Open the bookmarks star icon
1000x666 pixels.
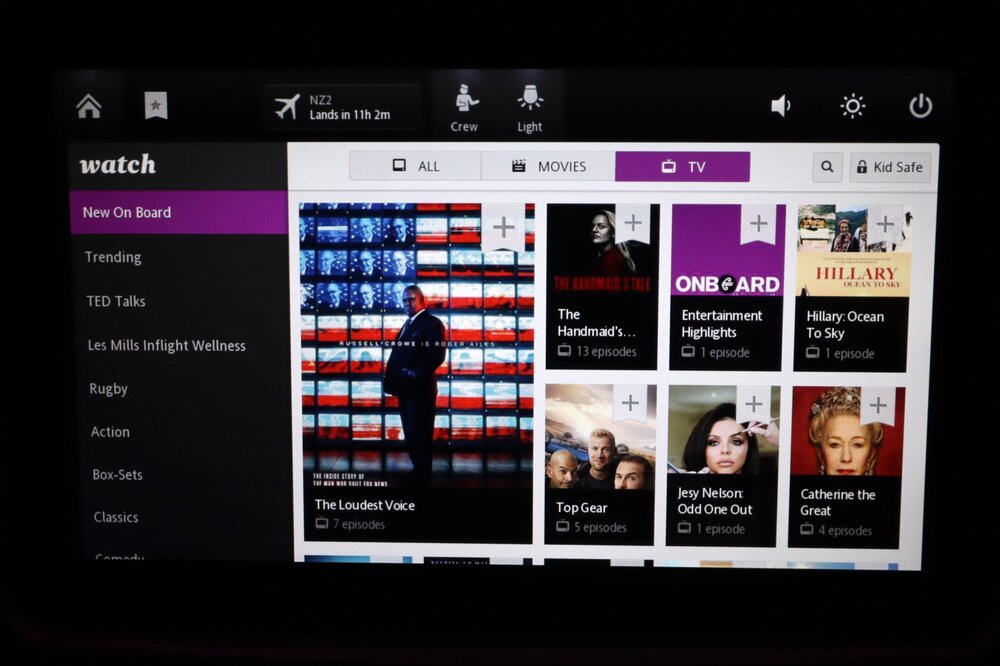[x=156, y=105]
